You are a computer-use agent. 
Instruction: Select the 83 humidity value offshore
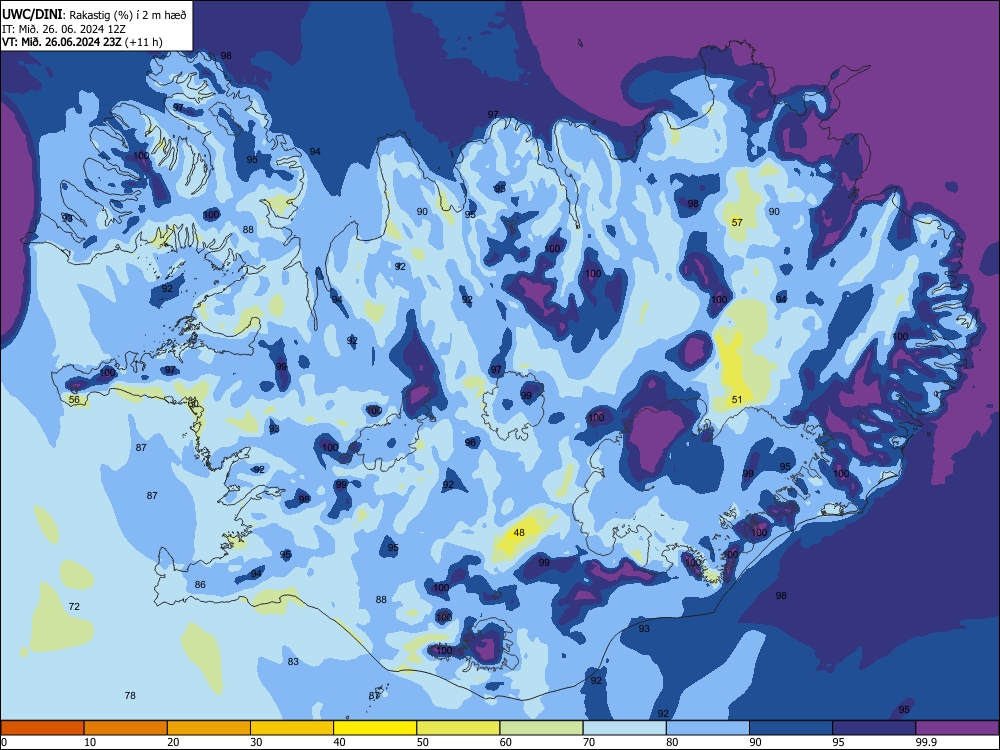293,662
